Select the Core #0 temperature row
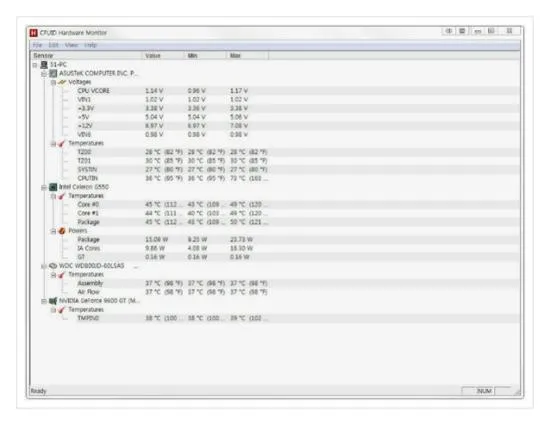Viewport: 550px width, 425px height. point(275,204)
